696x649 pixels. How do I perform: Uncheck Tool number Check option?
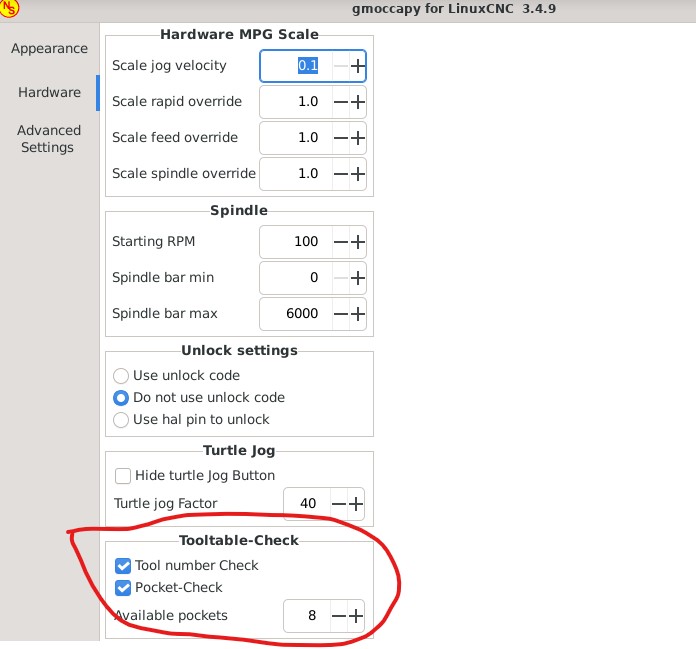coord(123,566)
